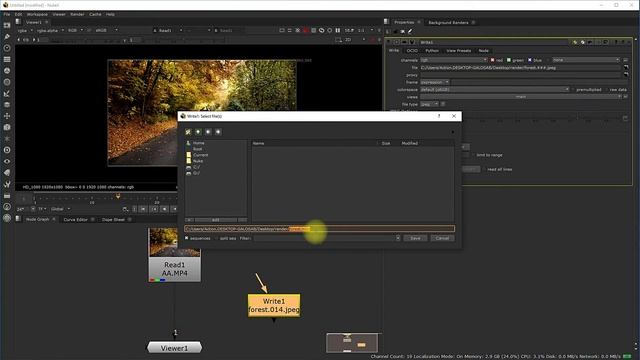Sort the file list by Modified column
640x360 pixels.
point(409,143)
